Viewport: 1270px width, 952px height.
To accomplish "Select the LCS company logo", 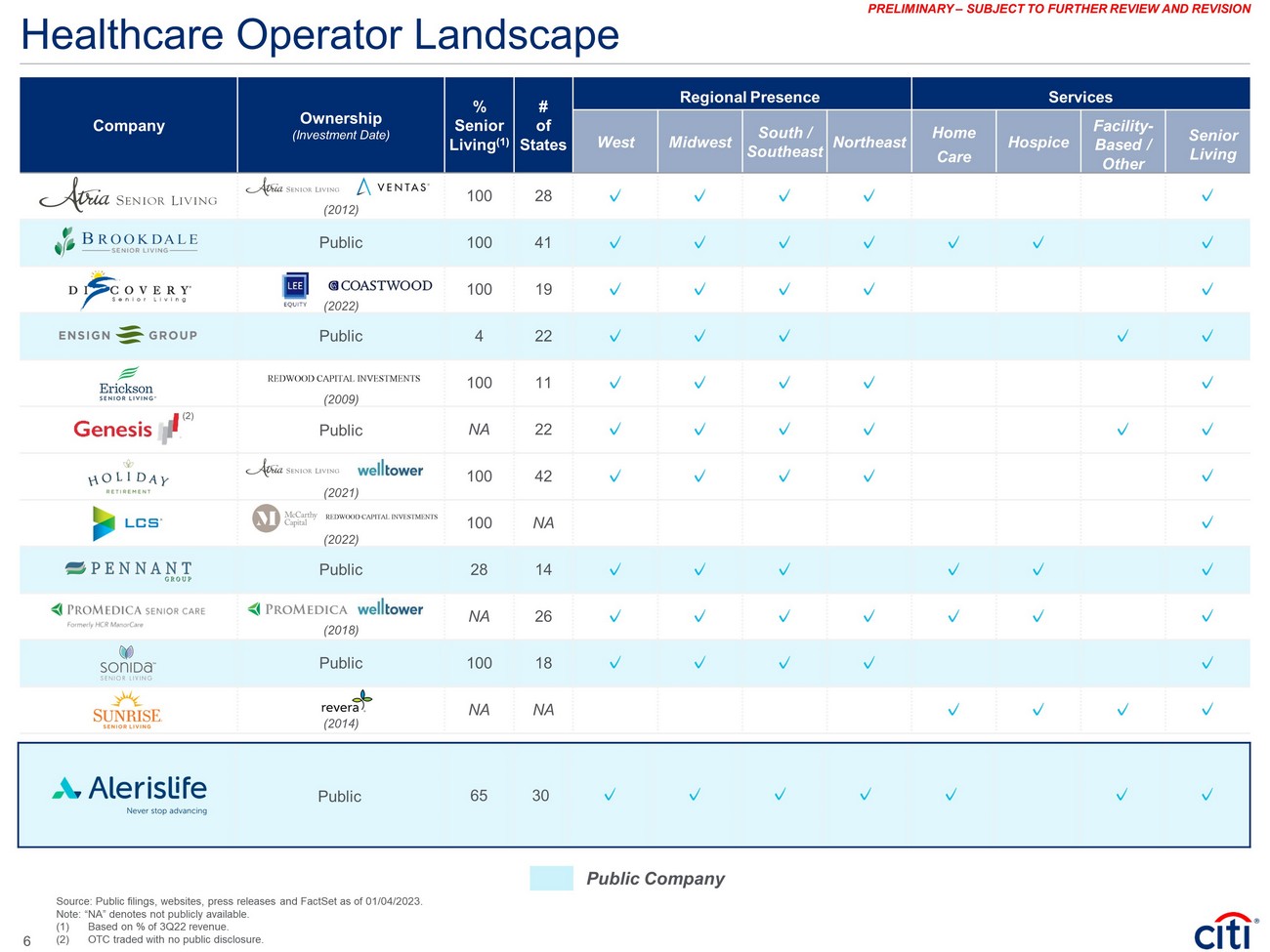I will (127, 523).
